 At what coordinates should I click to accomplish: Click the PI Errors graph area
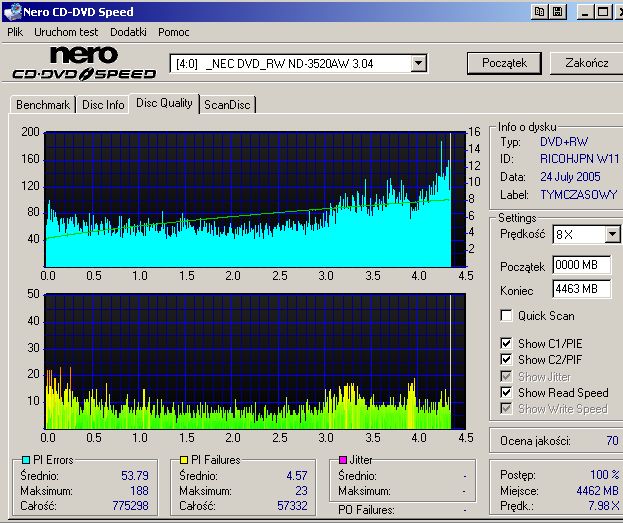(x=255, y=199)
